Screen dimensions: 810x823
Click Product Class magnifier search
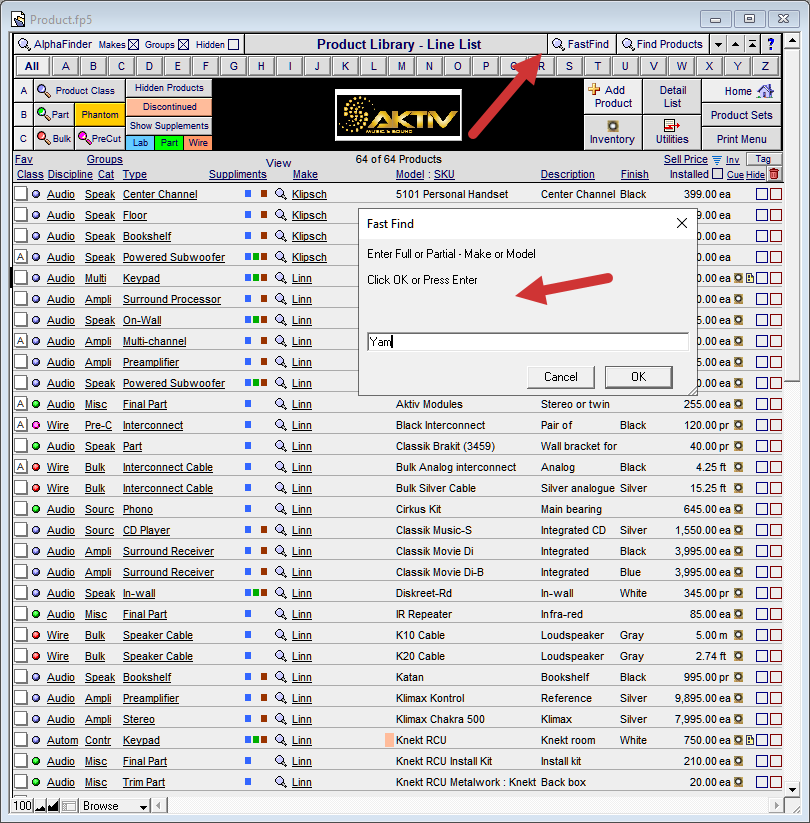(x=44, y=91)
